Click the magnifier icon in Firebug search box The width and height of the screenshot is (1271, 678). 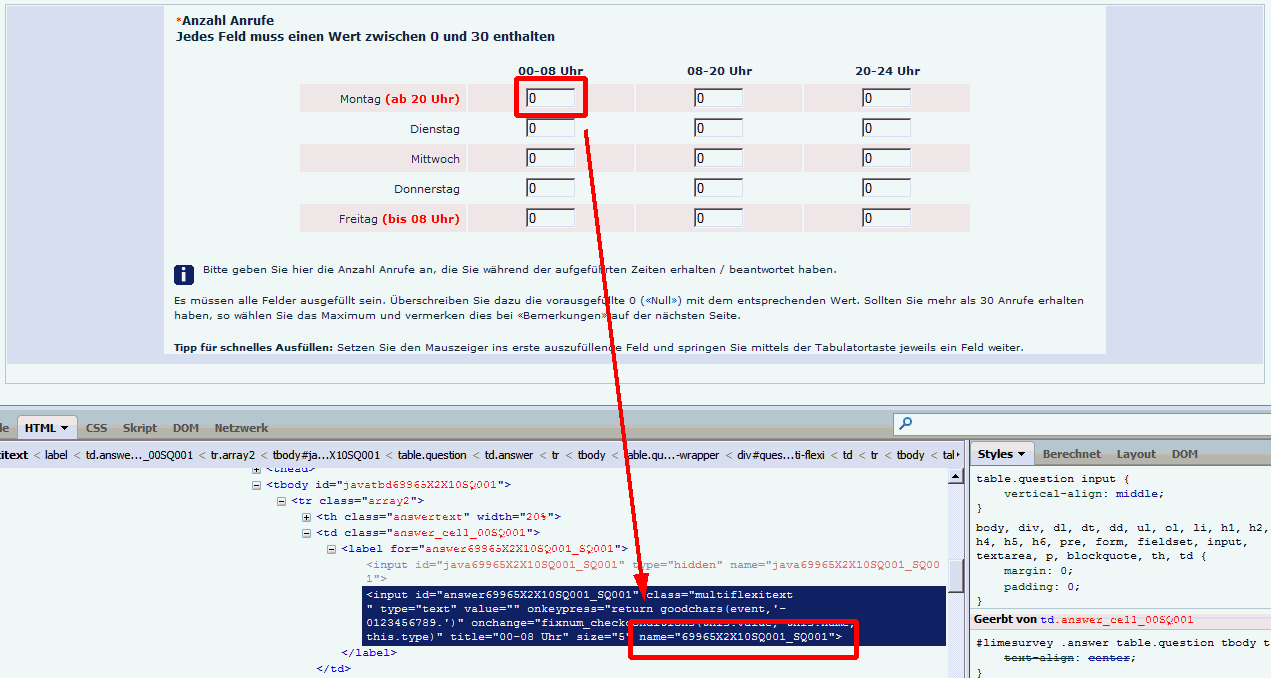pyautogui.click(x=905, y=424)
